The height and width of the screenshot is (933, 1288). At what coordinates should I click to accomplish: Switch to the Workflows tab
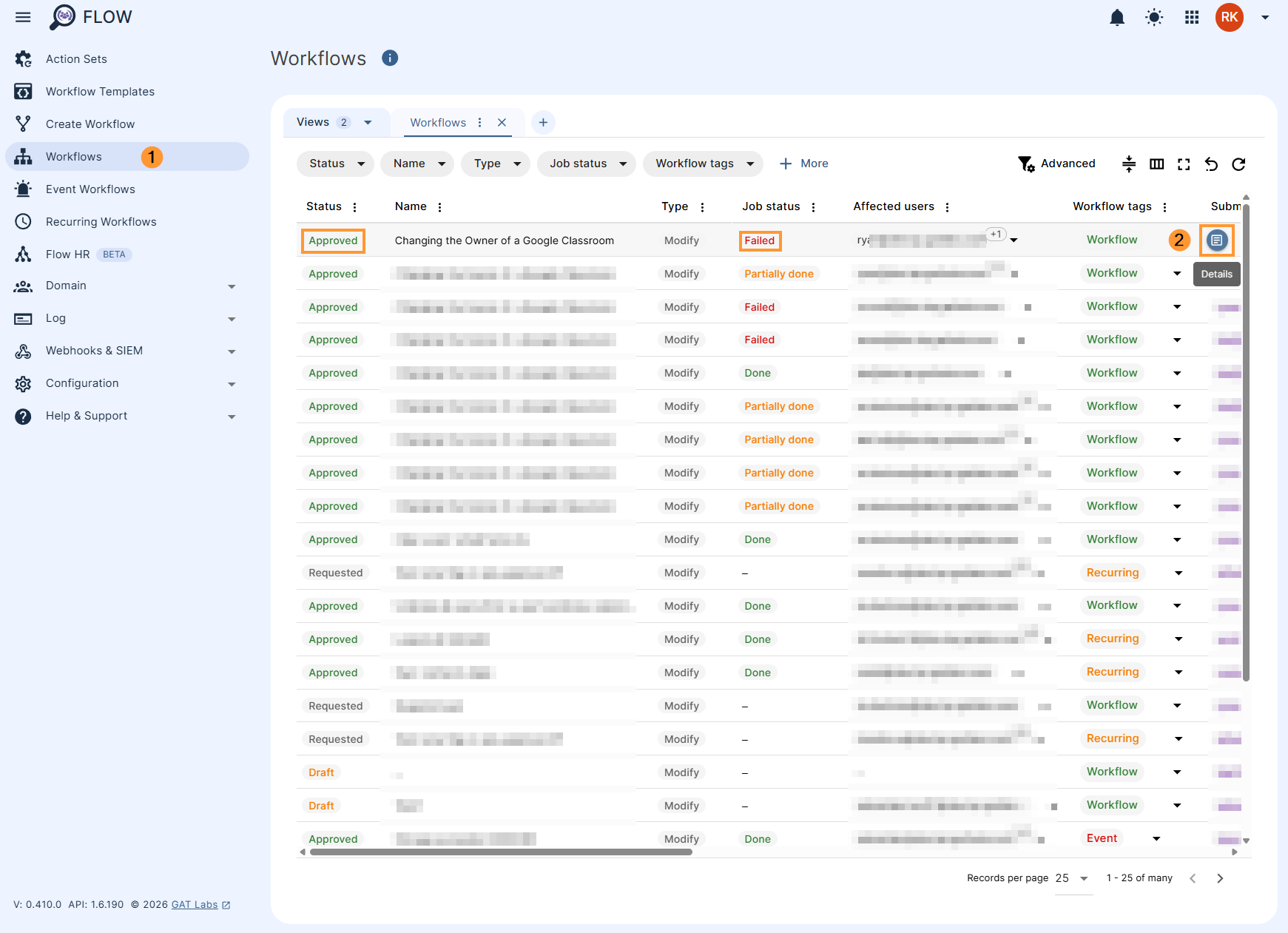[437, 122]
